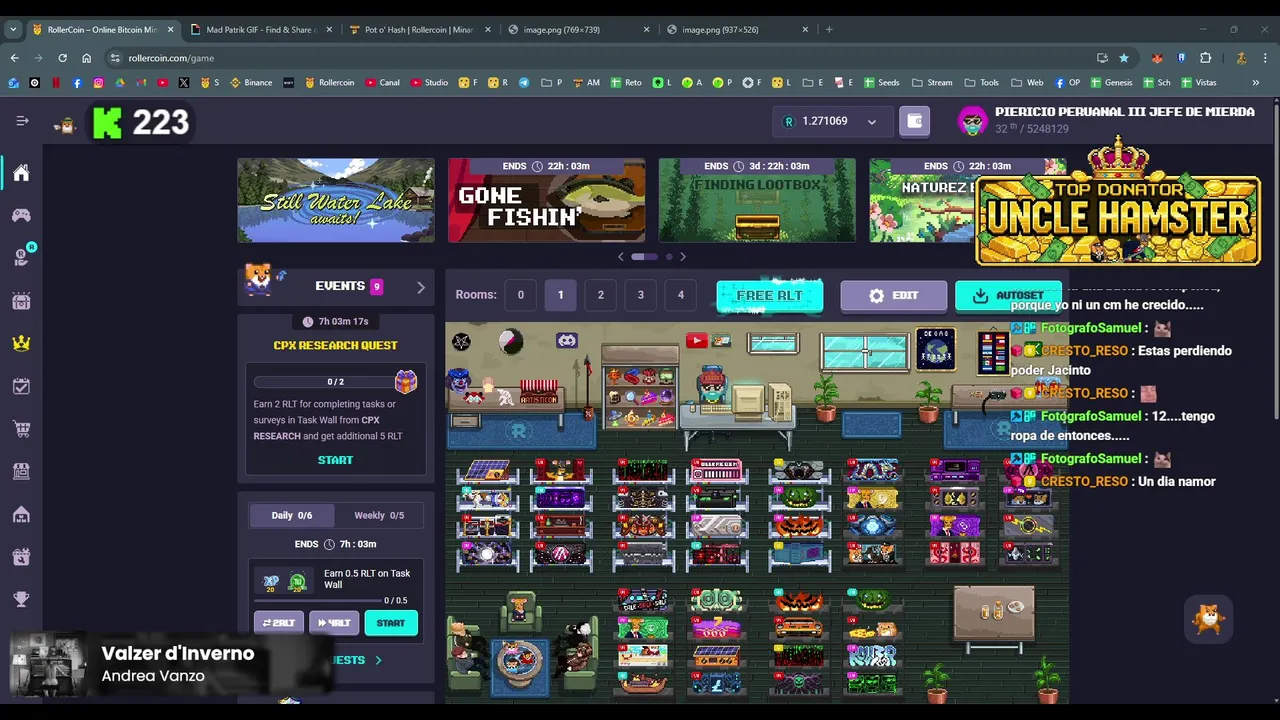Open a new browser tab with plus
Image resolution: width=1280 pixels, height=720 pixels.
coord(829,30)
